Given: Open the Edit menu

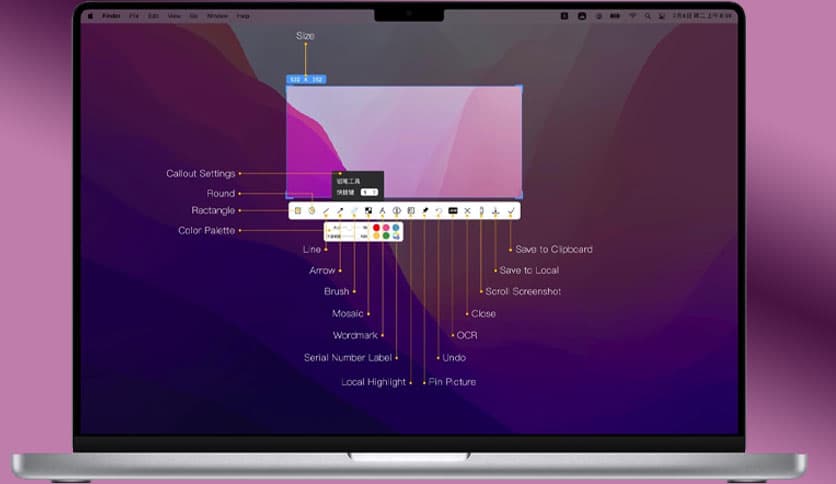Looking at the screenshot, I should [154, 16].
